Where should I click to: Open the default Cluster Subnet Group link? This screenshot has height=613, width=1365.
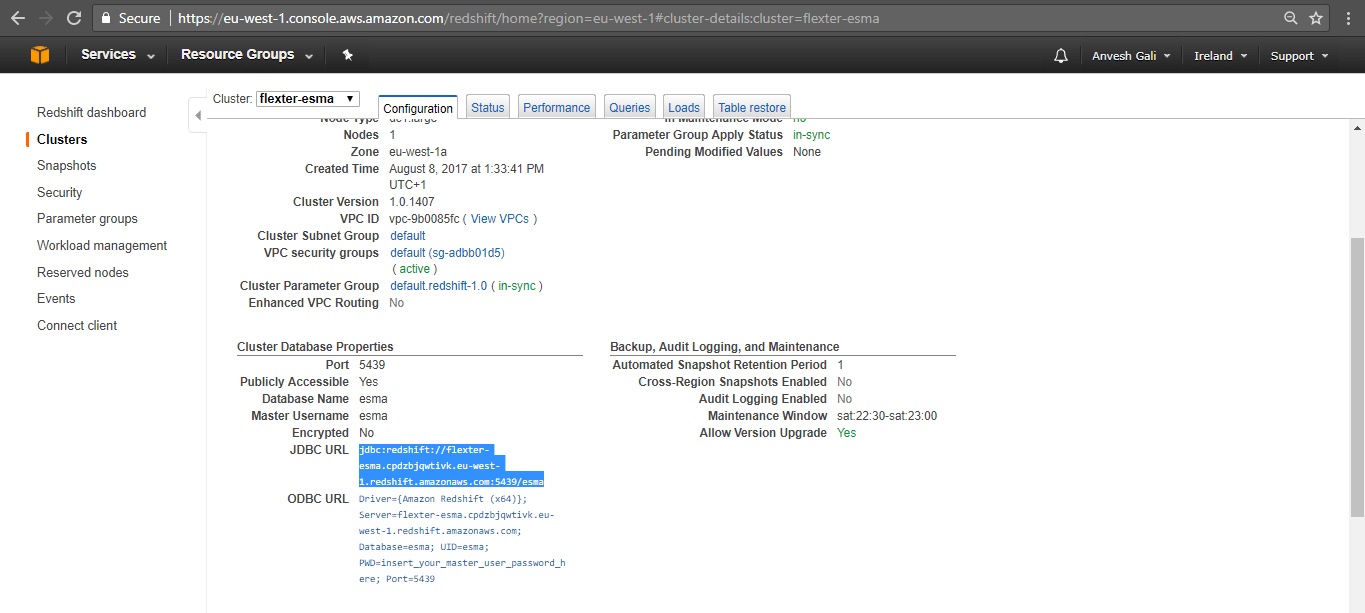coord(408,236)
